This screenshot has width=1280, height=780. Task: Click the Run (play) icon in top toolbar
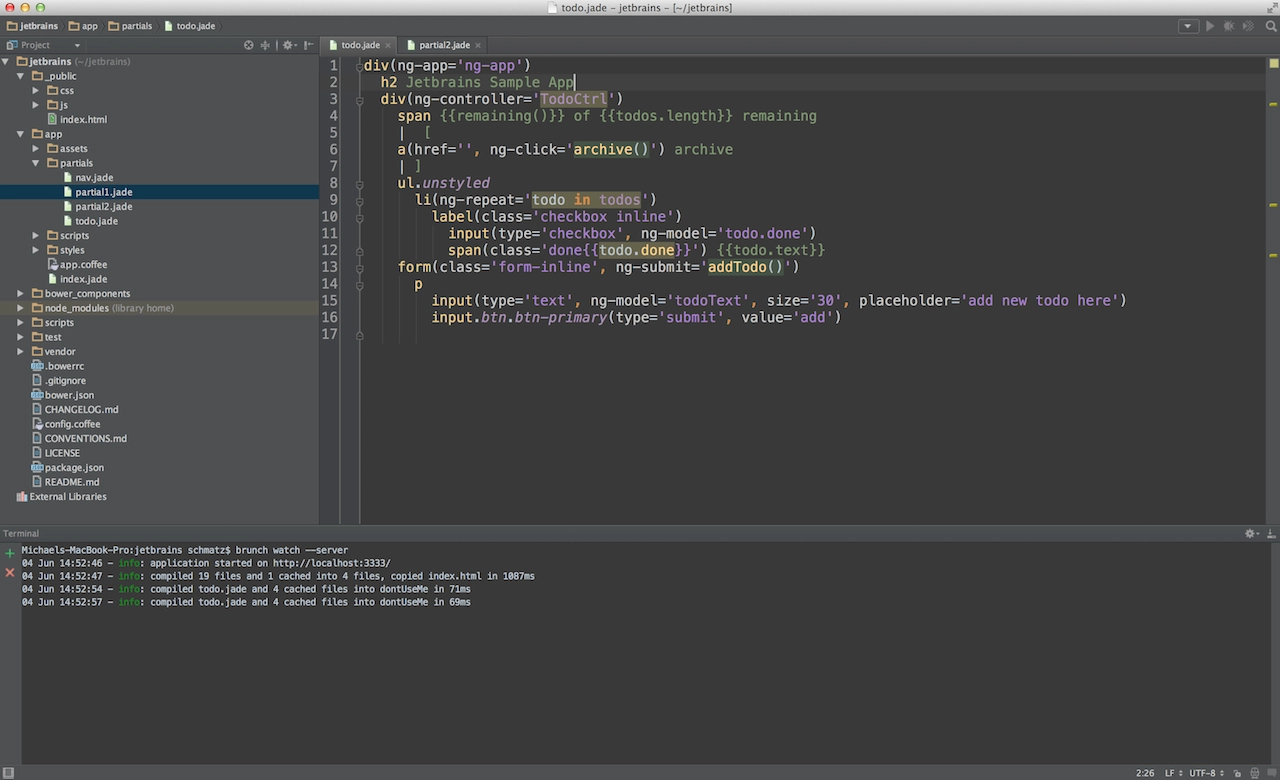click(x=1210, y=26)
